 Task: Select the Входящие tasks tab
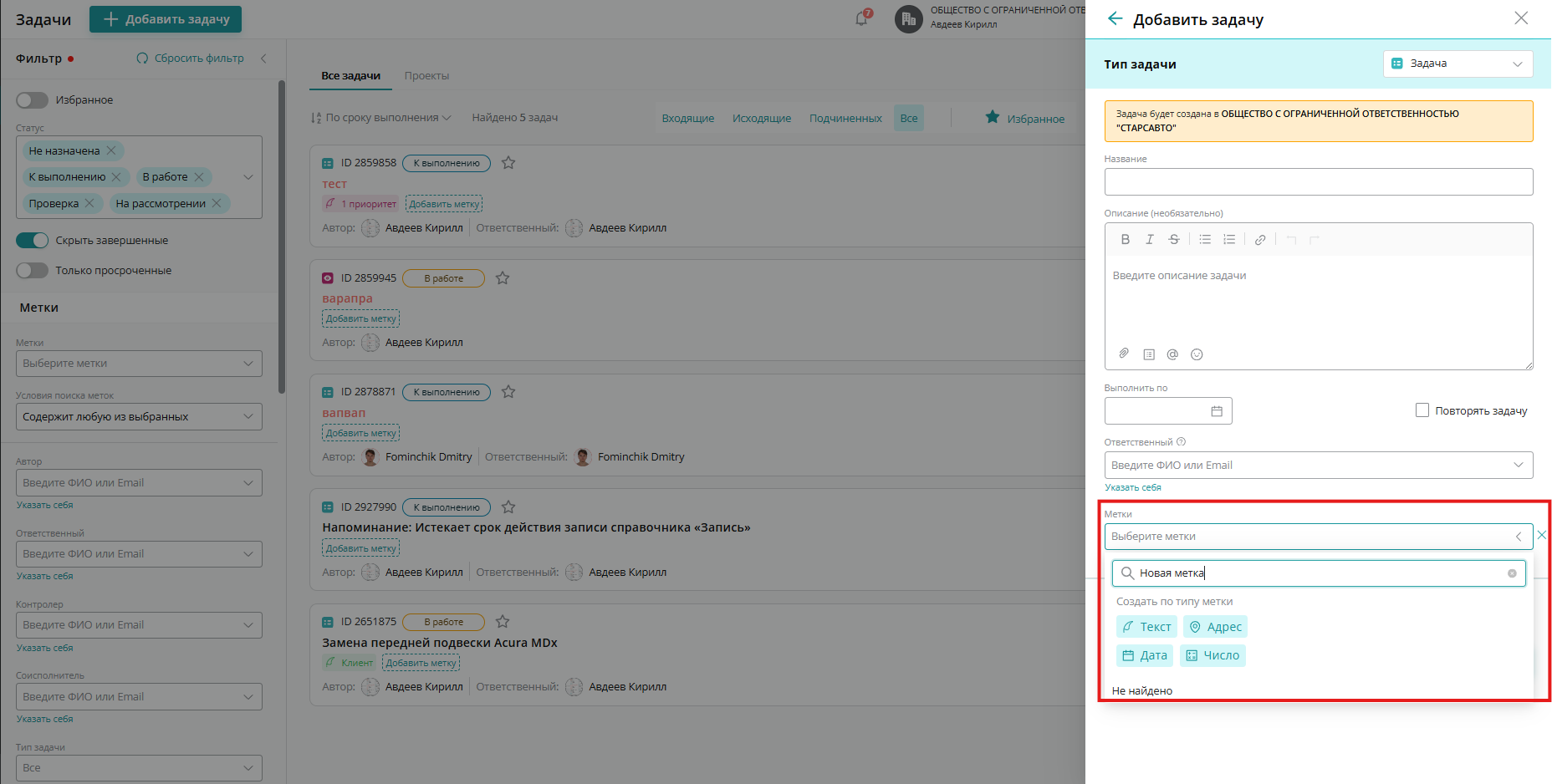click(687, 119)
